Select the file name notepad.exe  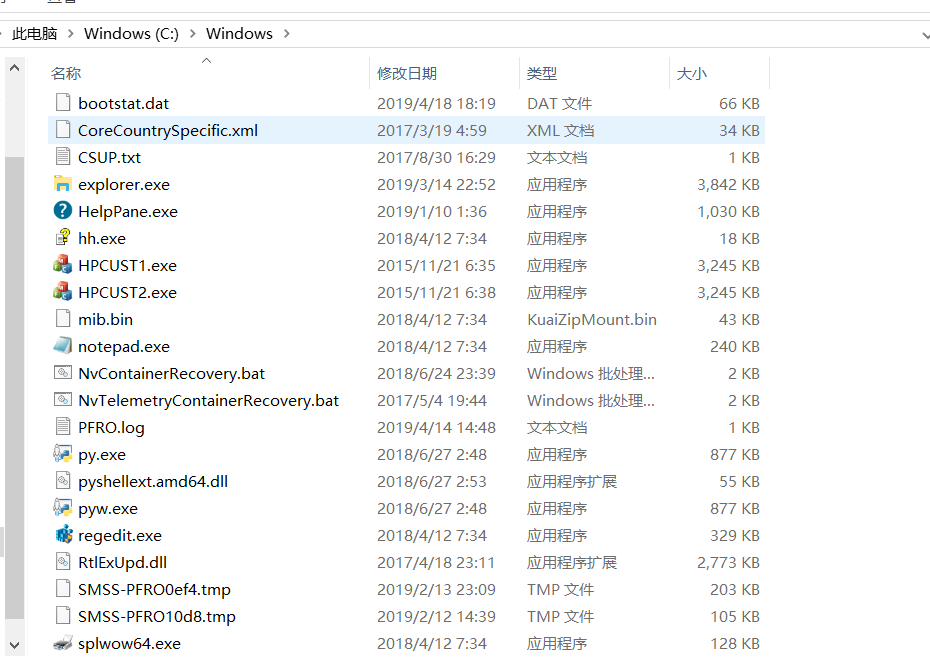pyautogui.click(x=124, y=346)
